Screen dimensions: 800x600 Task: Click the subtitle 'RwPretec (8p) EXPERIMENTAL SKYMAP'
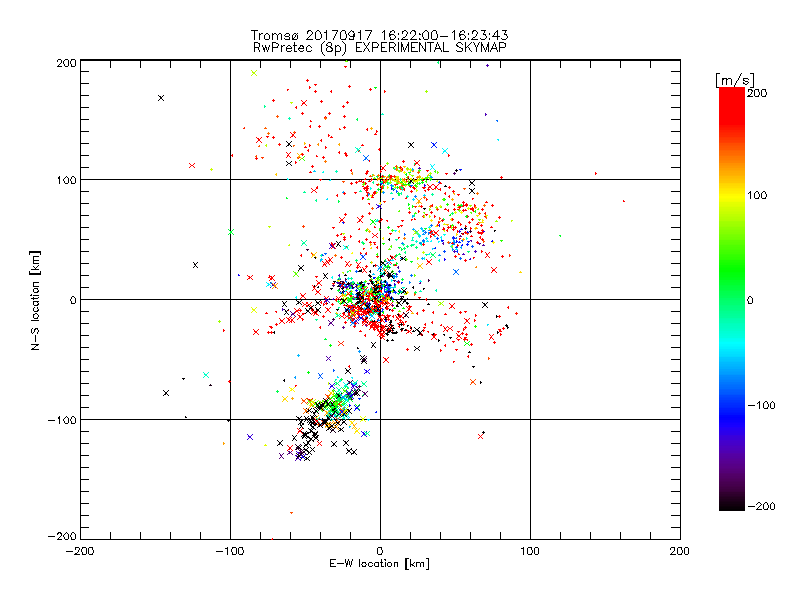tap(380, 48)
